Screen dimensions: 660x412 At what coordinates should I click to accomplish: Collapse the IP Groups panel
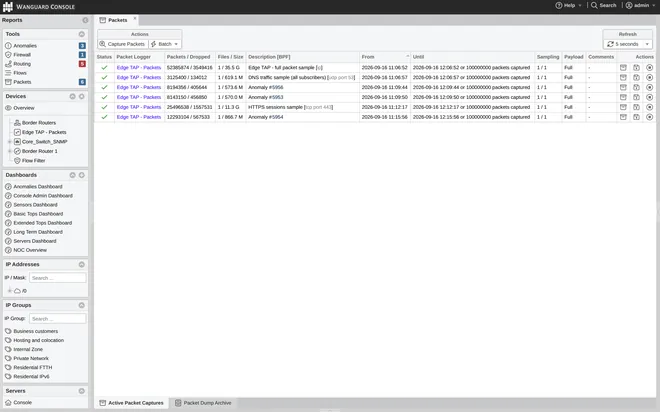[x=82, y=306]
